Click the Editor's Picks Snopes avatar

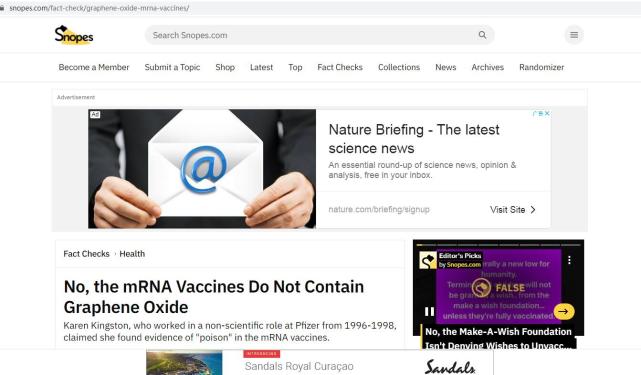428,260
